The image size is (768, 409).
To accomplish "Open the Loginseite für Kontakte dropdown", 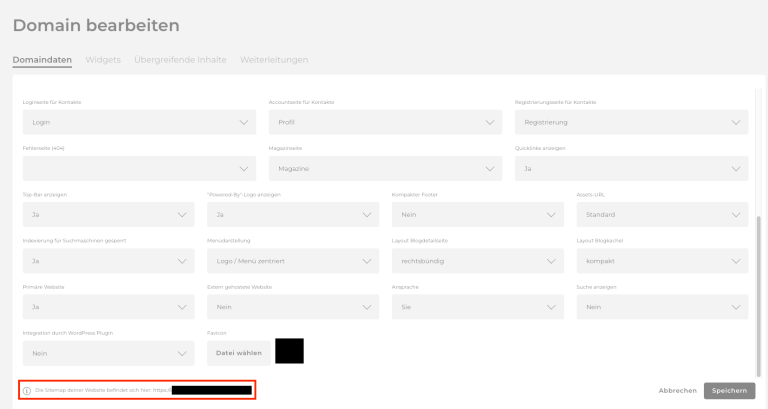I will pos(139,123).
